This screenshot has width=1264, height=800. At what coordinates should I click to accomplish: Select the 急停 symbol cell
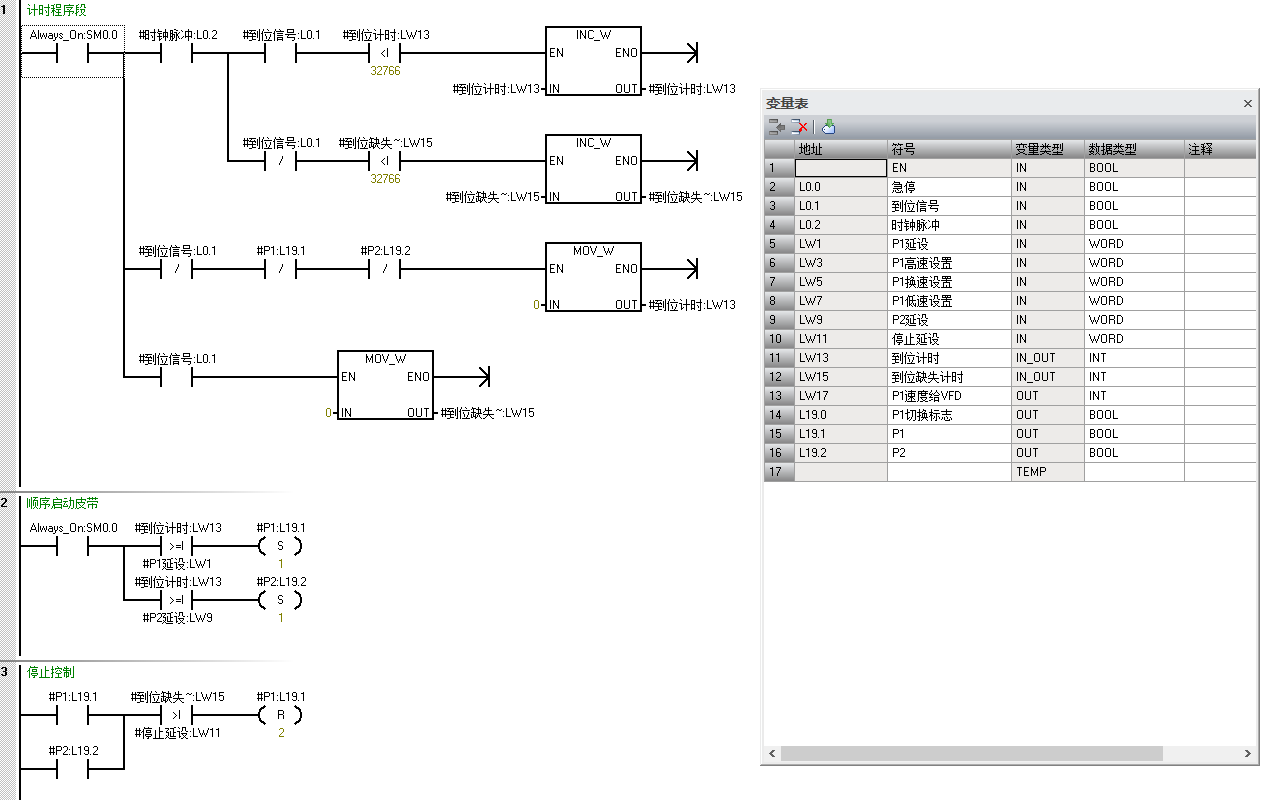click(948, 187)
